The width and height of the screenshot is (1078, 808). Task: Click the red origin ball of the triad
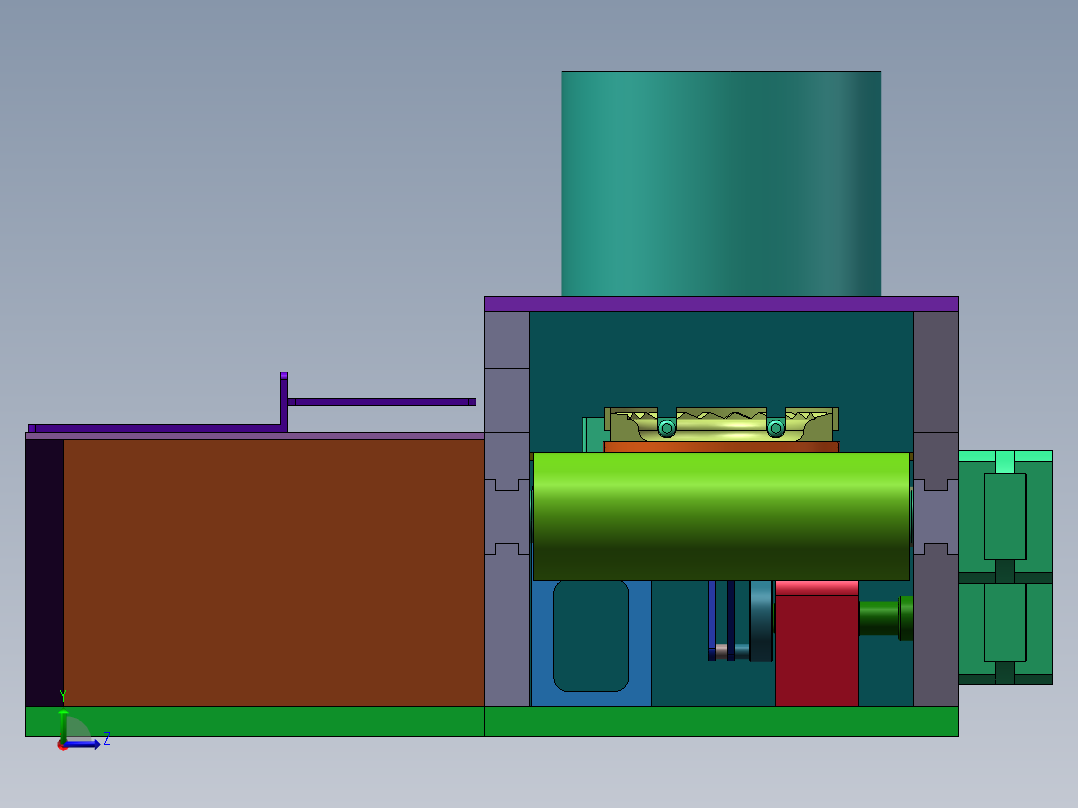coord(63,745)
